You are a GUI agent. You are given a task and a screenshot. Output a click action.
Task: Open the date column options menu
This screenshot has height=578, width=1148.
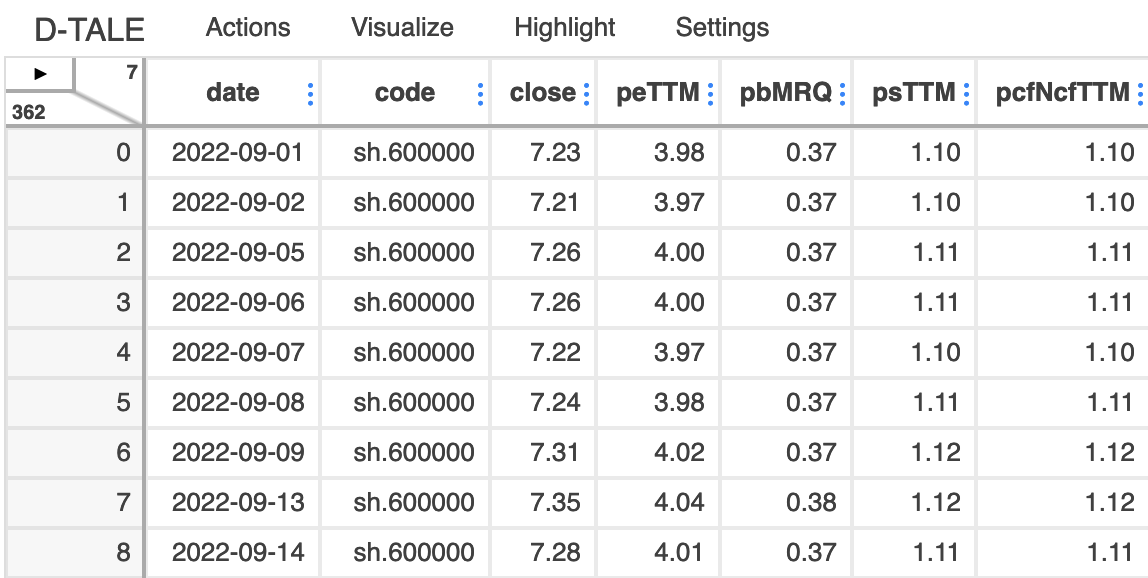coord(311,94)
